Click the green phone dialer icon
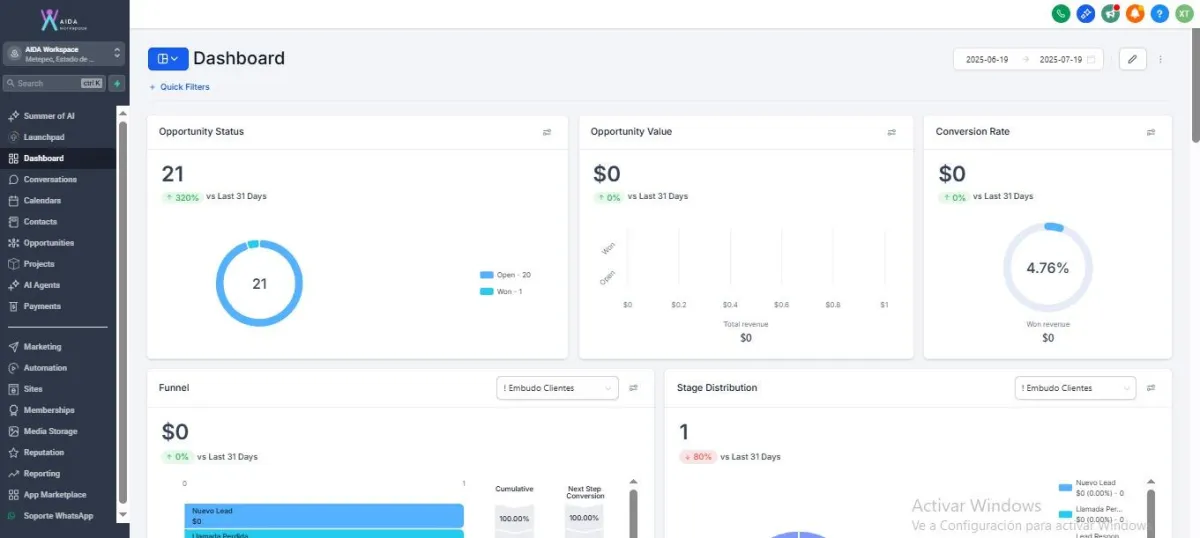This screenshot has height=538, width=1200. pos(1061,13)
